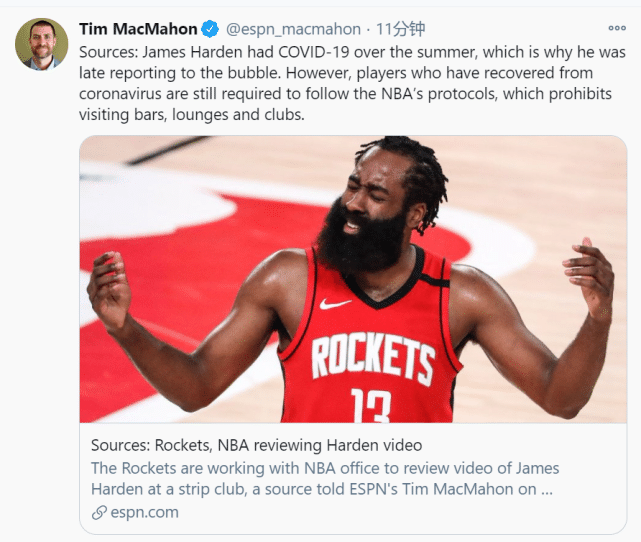Click the Tim MacMahon display name
Screen dimensions: 641x542
click(x=138, y=29)
